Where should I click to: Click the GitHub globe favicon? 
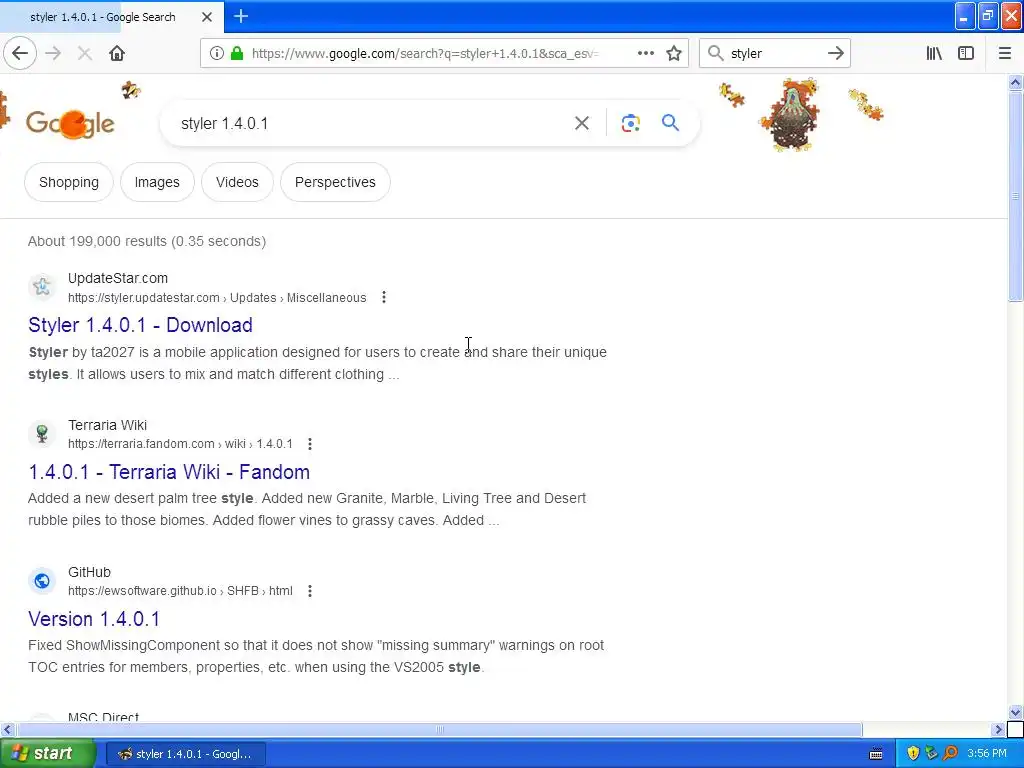(x=42, y=581)
